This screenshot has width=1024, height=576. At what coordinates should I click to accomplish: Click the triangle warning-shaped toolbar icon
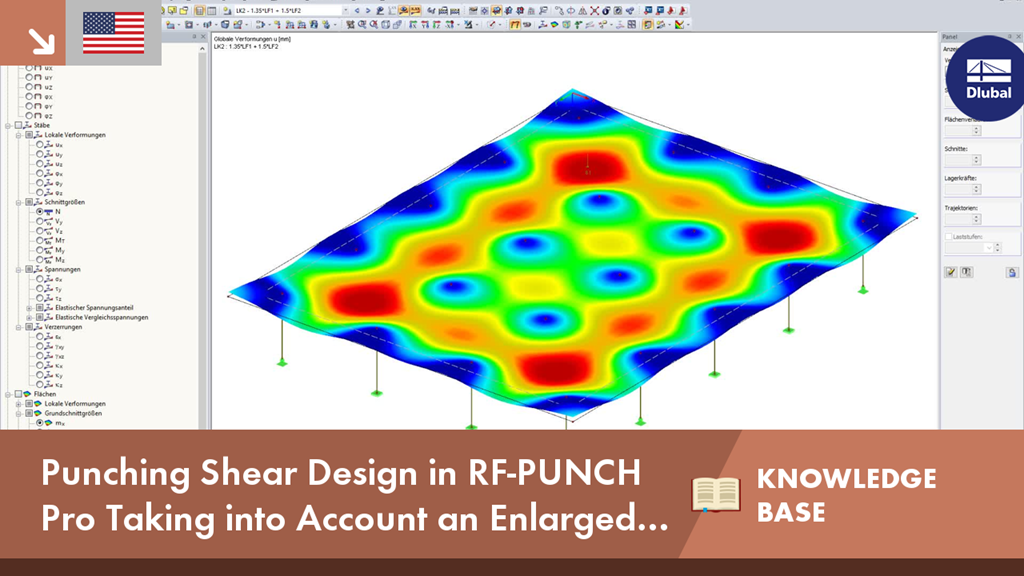(x=583, y=10)
